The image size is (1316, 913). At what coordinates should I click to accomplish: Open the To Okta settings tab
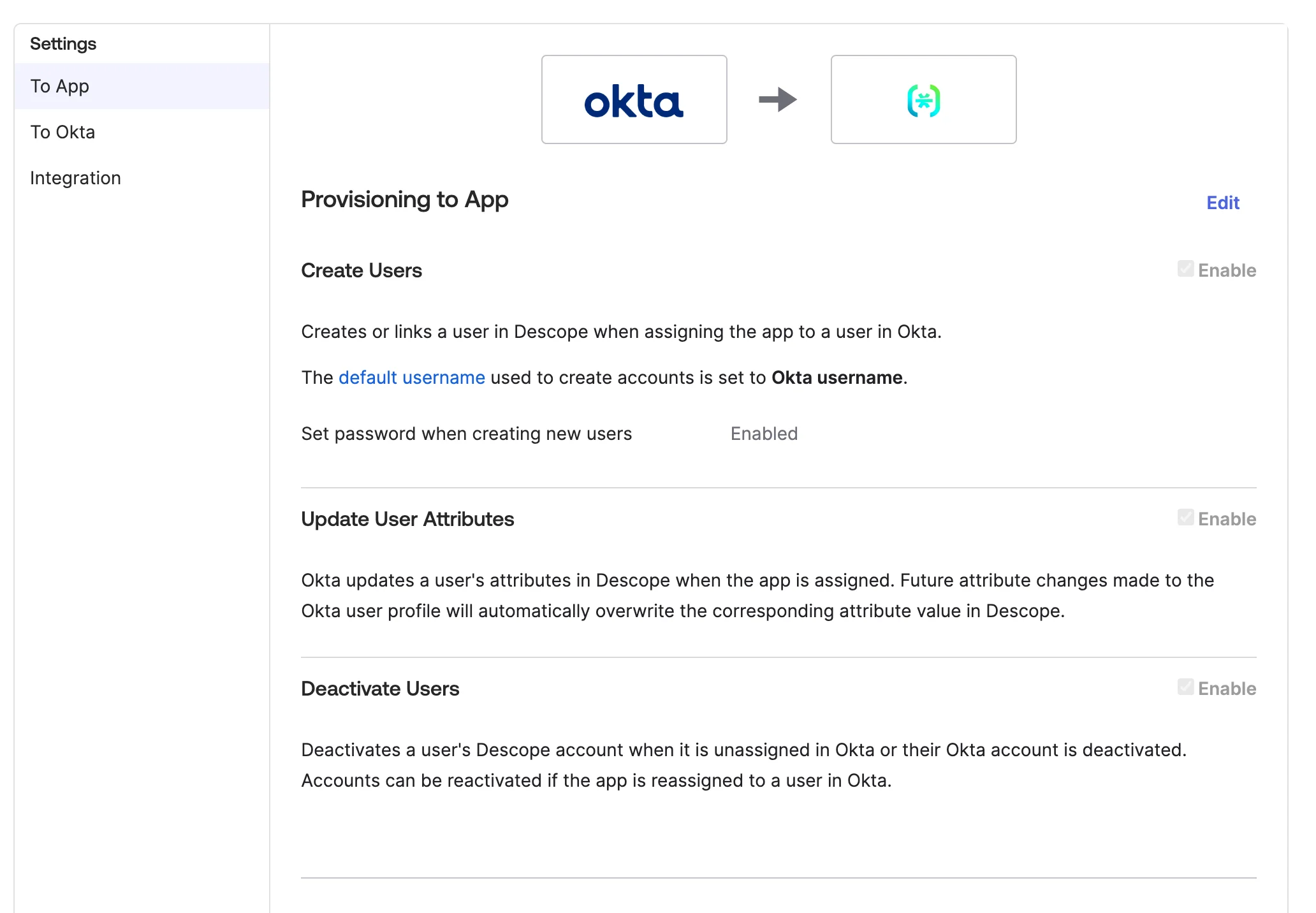click(x=62, y=132)
